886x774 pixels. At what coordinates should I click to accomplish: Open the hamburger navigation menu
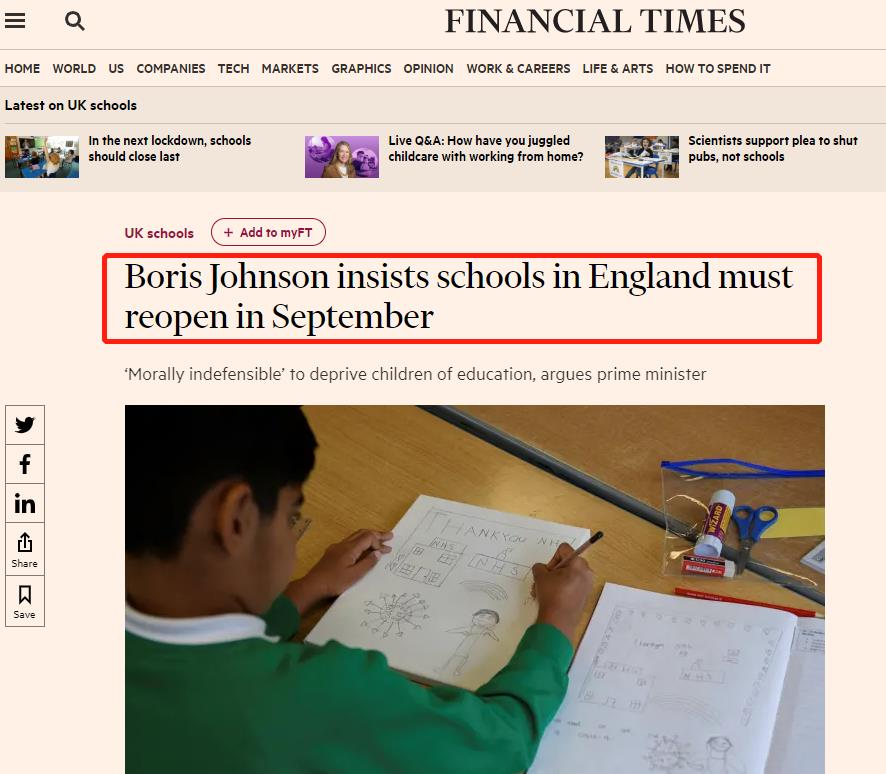pyautogui.click(x=15, y=21)
